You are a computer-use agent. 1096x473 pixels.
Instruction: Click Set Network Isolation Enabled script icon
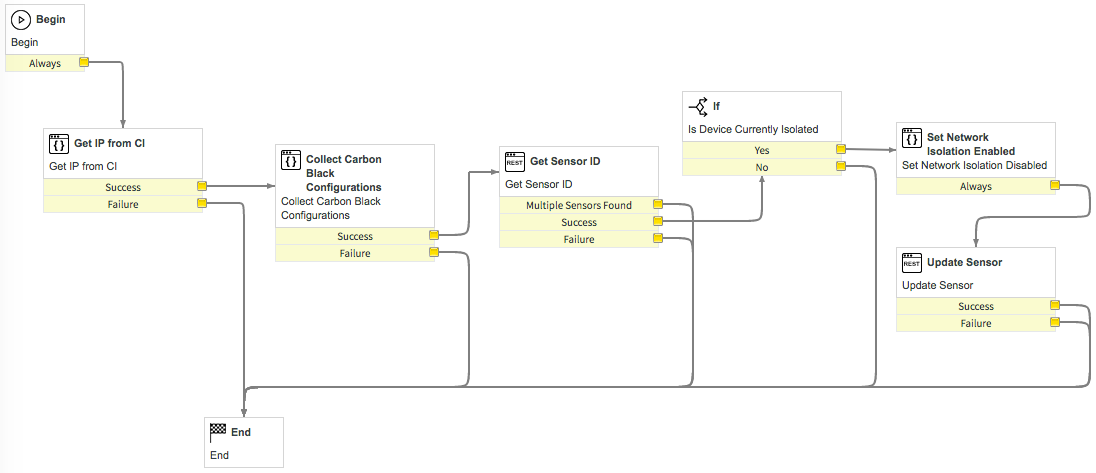point(911,138)
